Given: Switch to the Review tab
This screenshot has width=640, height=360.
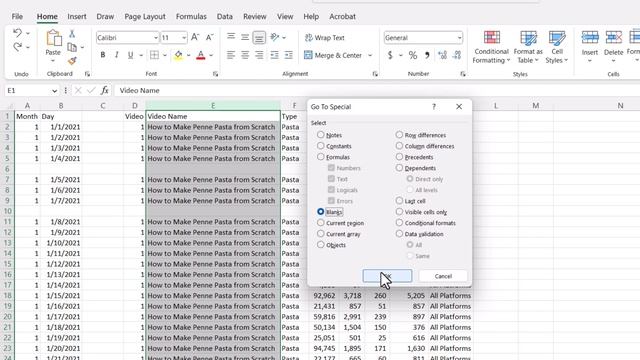Looking at the screenshot, I should click(x=255, y=16).
